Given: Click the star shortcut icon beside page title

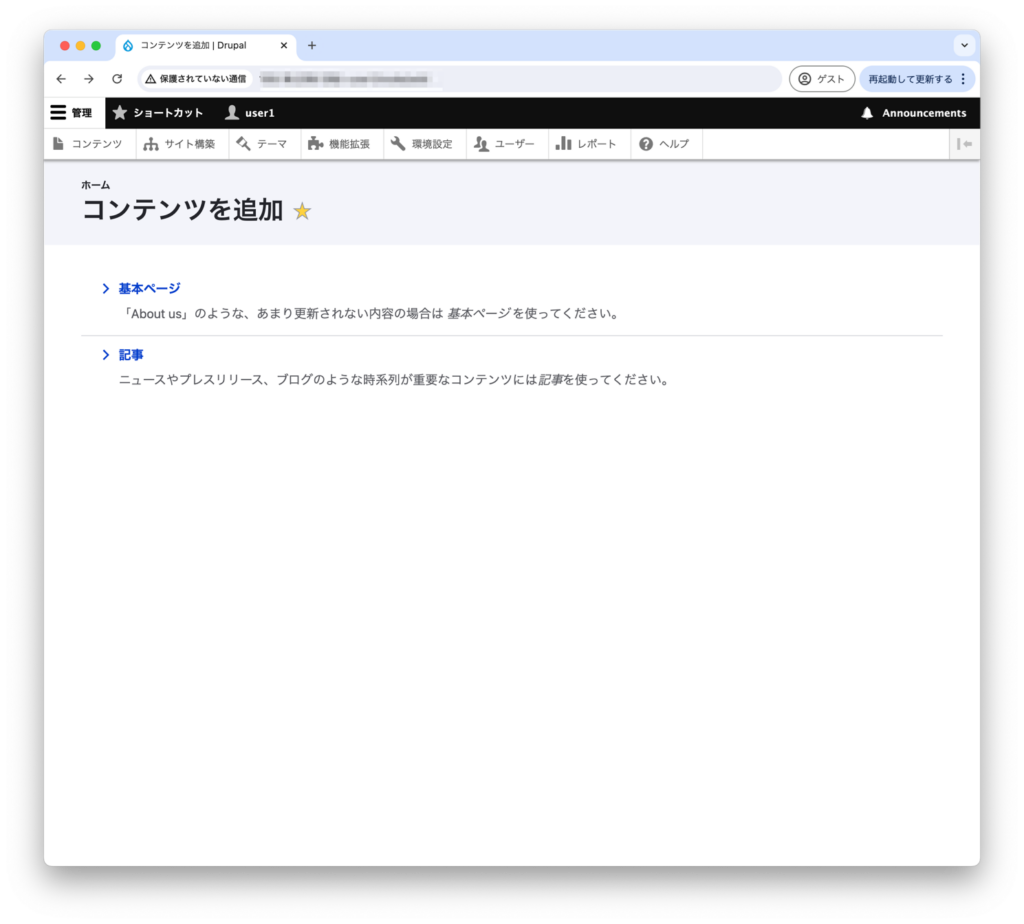Looking at the screenshot, I should (302, 211).
